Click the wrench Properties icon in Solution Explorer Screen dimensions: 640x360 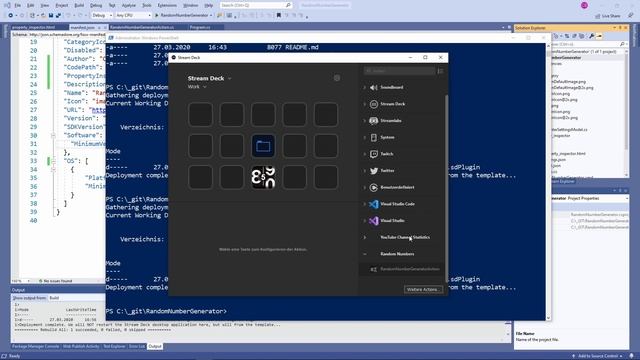(591, 36)
